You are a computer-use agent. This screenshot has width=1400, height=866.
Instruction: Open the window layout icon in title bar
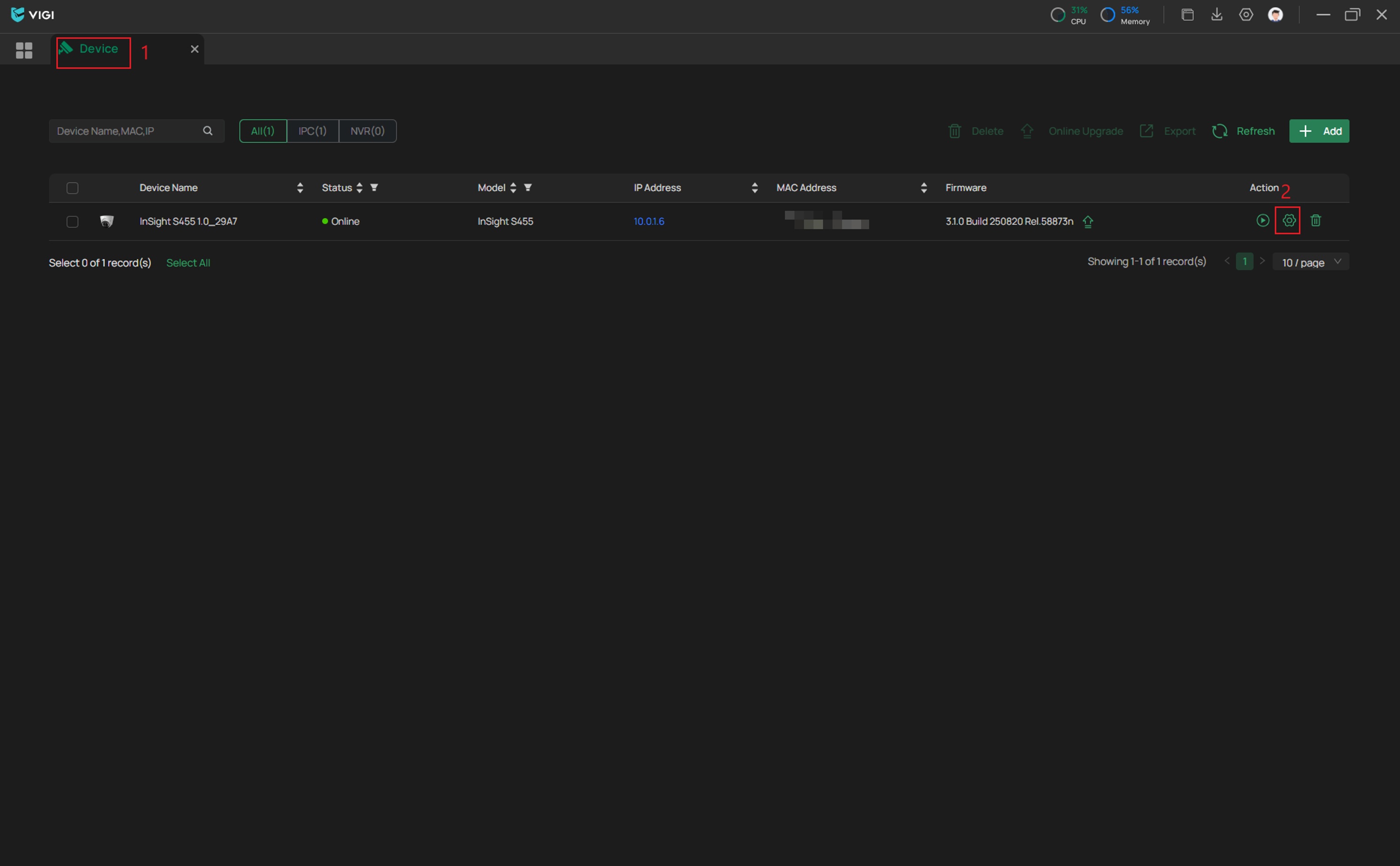point(1188,15)
